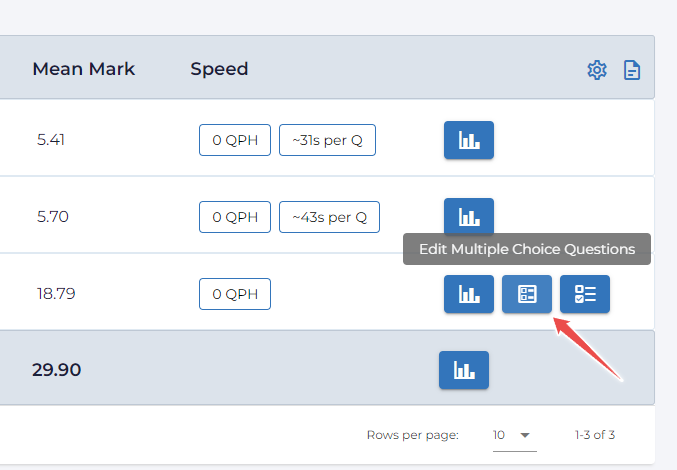677x470 pixels.
Task: Click the ~43s per Q badge
Action: pos(329,215)
